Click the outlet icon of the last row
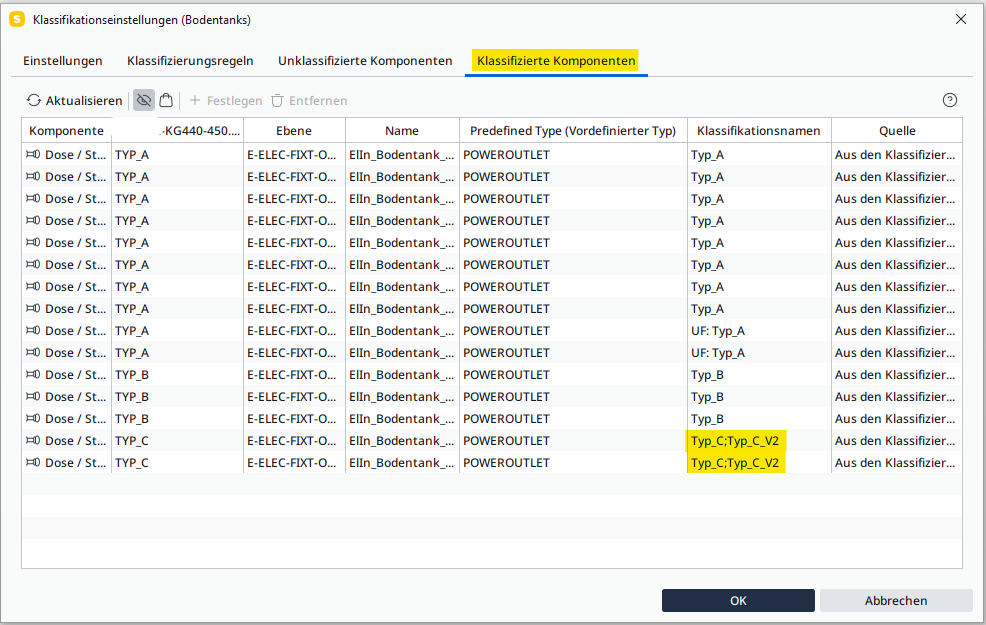986x625 pixels. pos(33,463)
